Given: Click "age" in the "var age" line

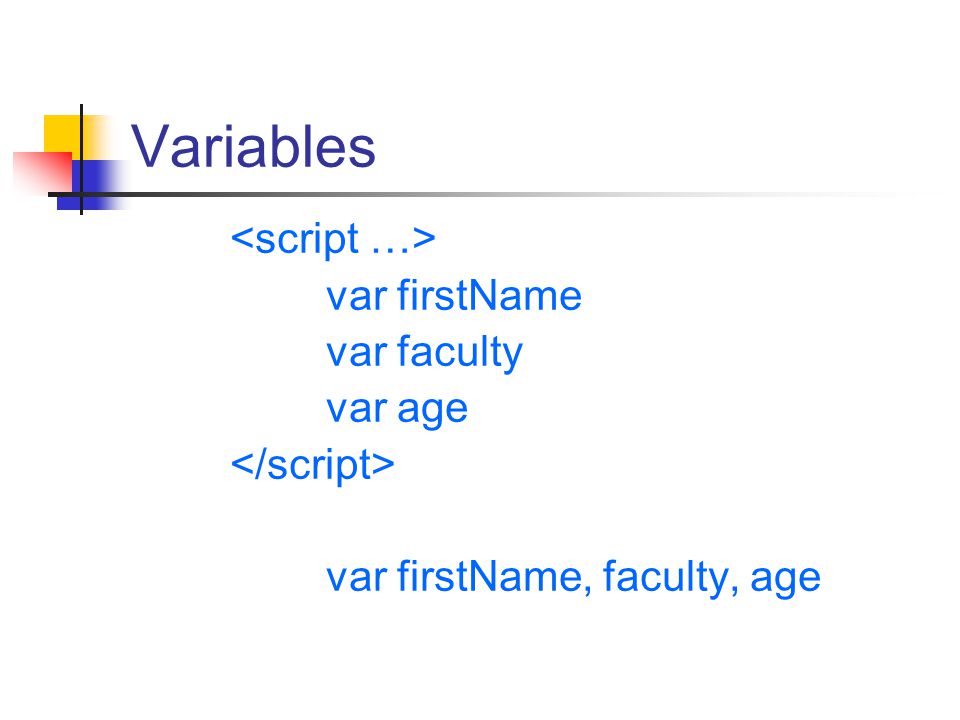Looking at the screenshot, I should (x=432, y=411).
